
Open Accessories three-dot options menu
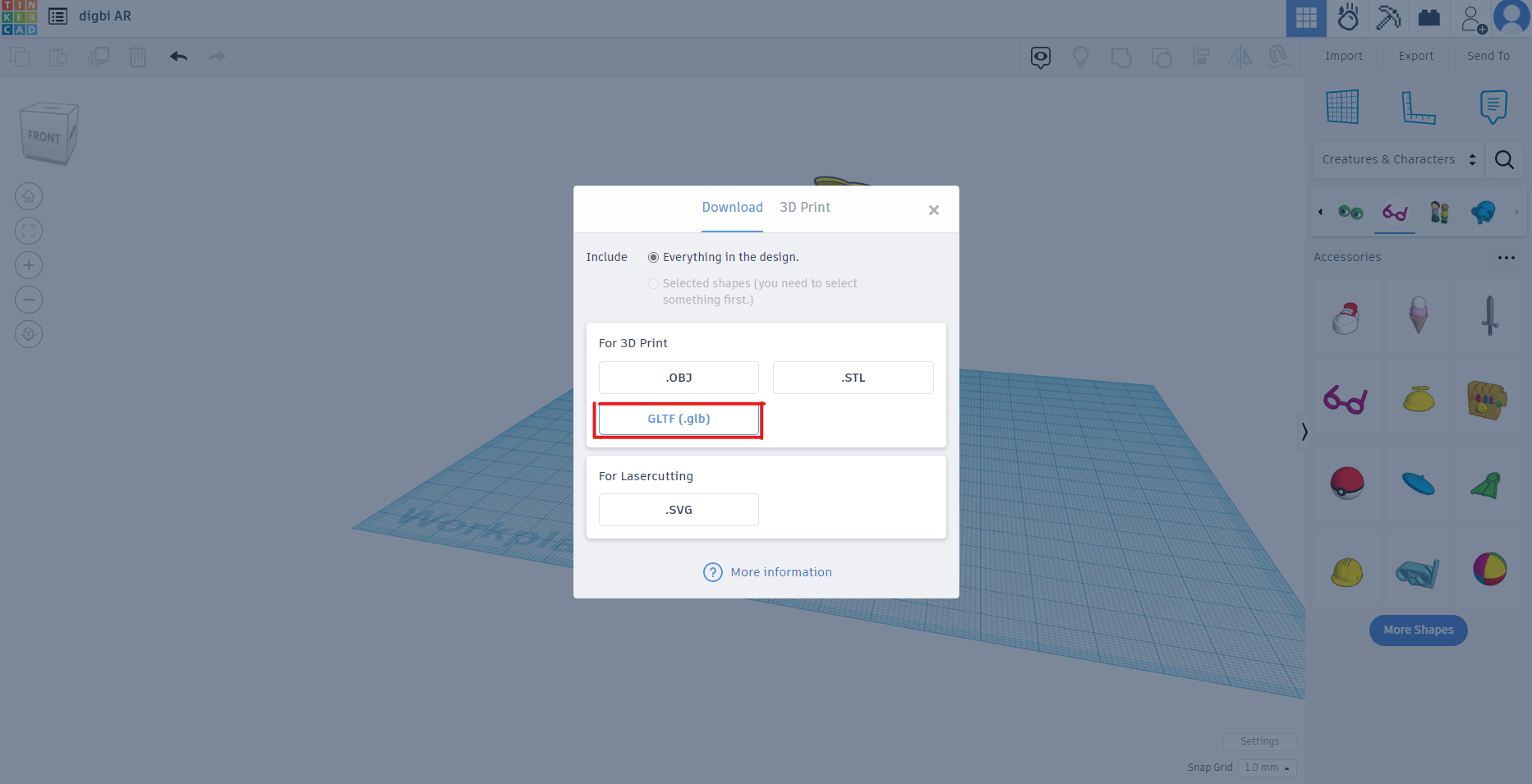(x=1506, y=258)
